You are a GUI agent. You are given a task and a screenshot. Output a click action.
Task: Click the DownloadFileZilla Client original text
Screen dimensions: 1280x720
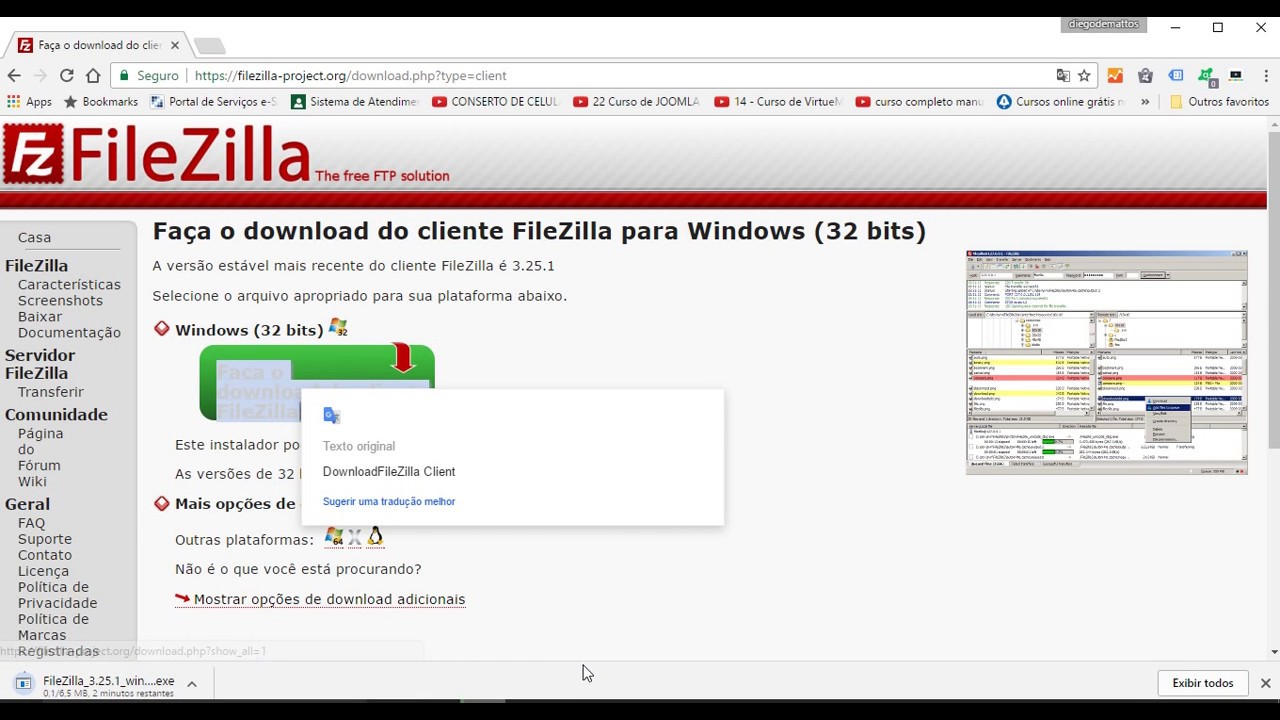point(389,471)
